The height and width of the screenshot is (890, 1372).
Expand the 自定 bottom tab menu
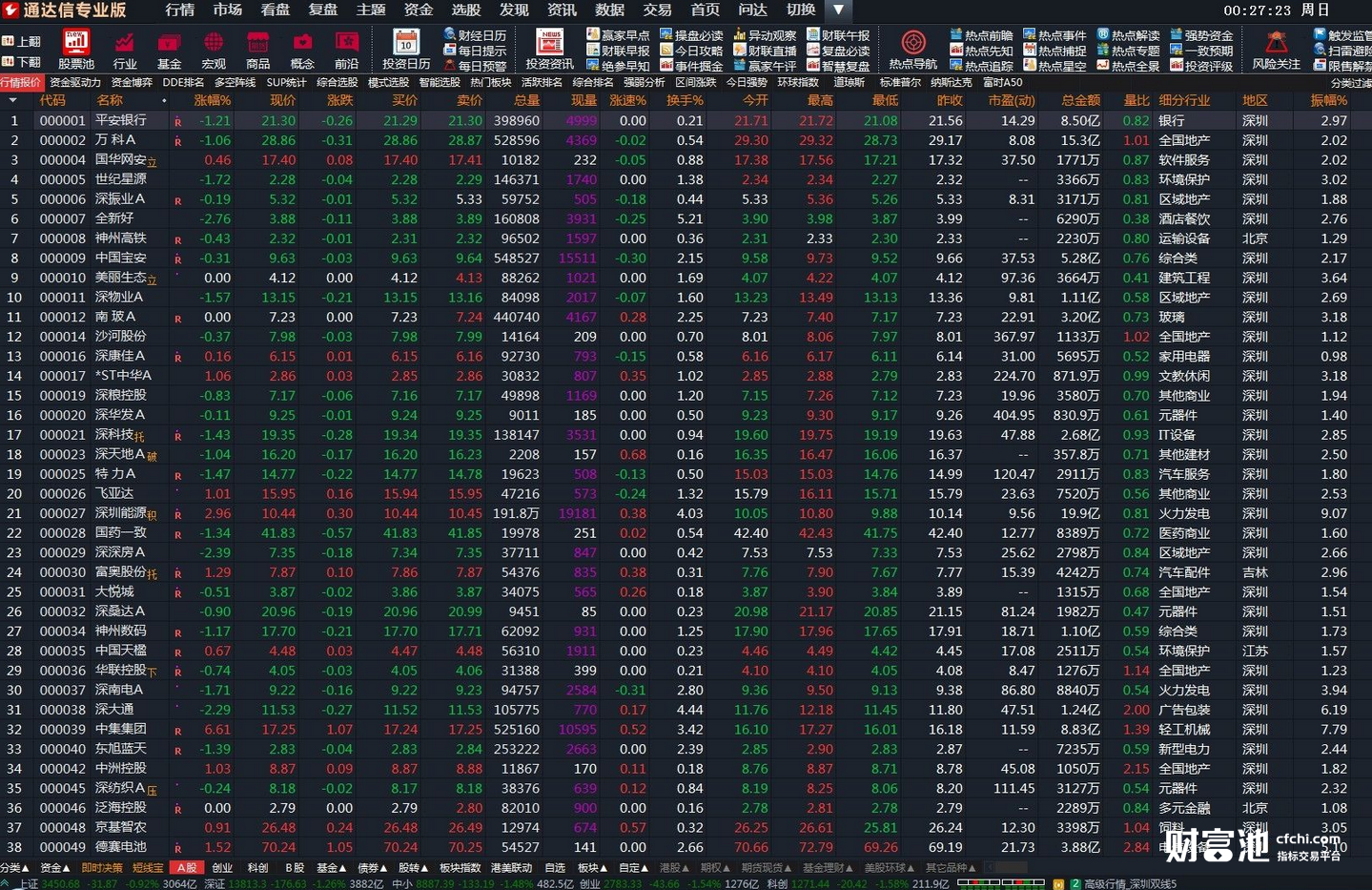tap(634, 867)
